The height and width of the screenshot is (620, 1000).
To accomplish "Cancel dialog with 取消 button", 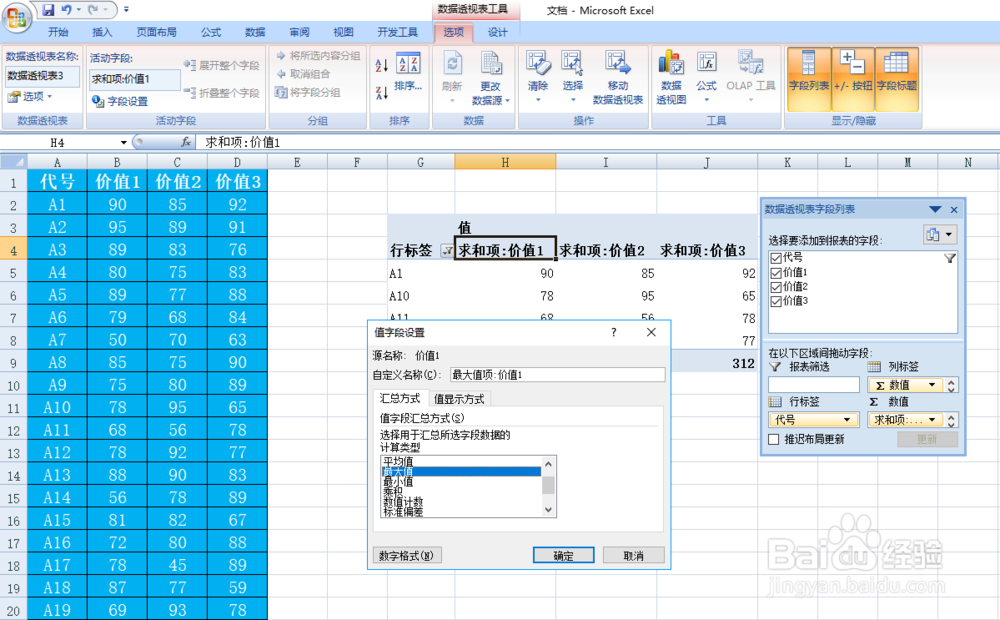I will point(633,556).
